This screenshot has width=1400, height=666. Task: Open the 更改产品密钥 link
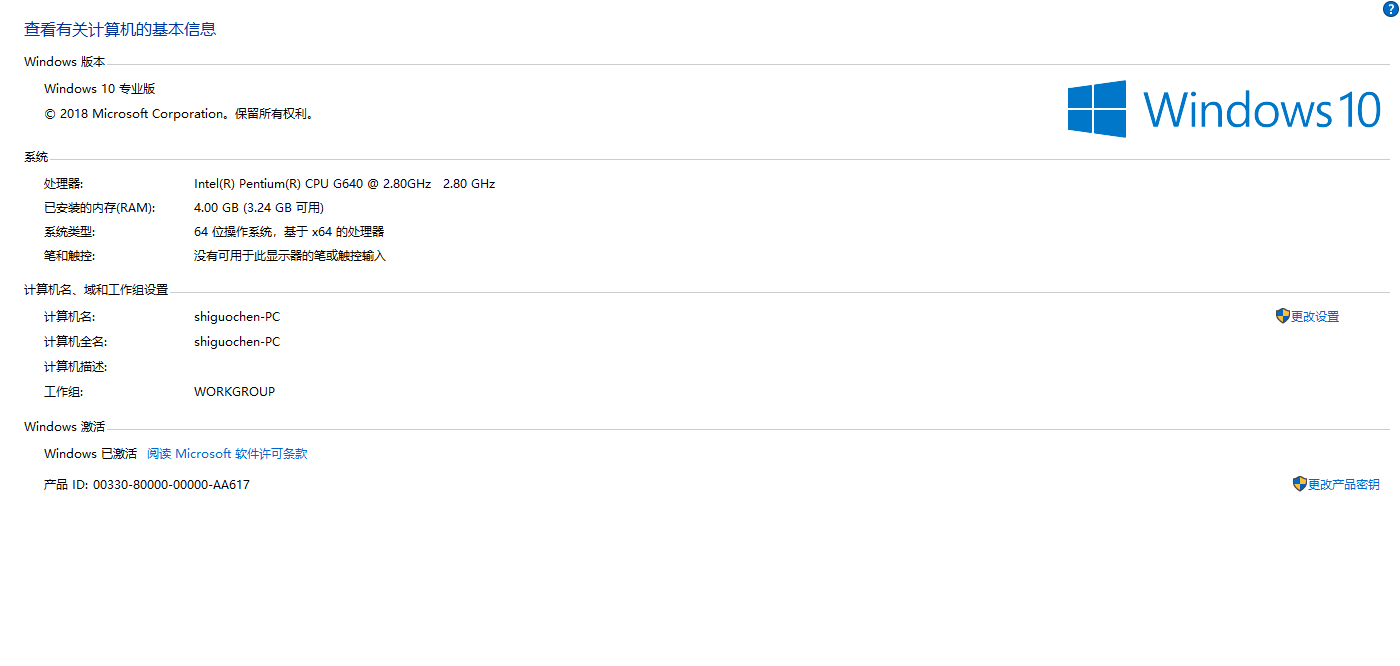pos(1343,485)
